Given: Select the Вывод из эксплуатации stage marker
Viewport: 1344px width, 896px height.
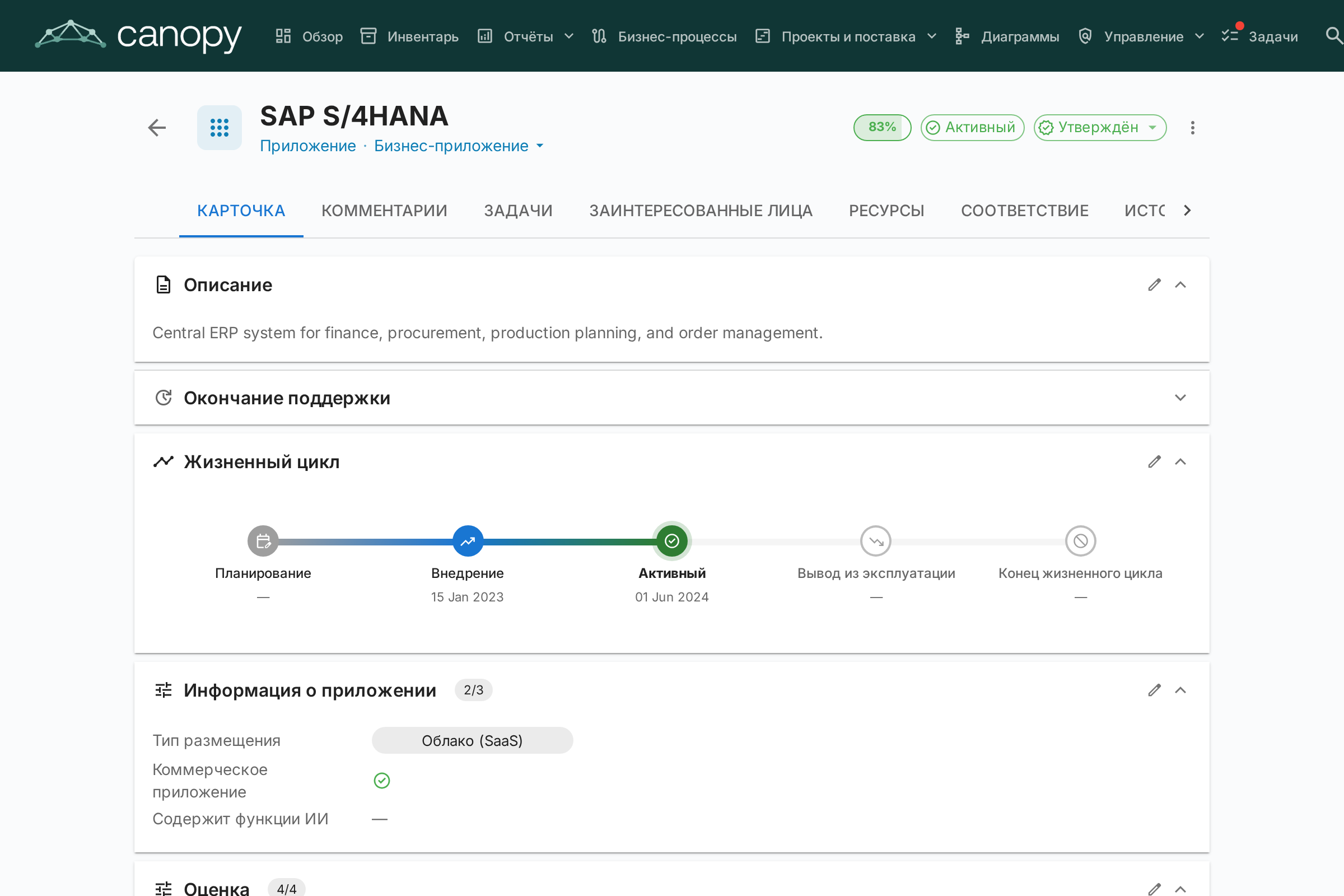Looking at the screenshot, I should (876, 540).
